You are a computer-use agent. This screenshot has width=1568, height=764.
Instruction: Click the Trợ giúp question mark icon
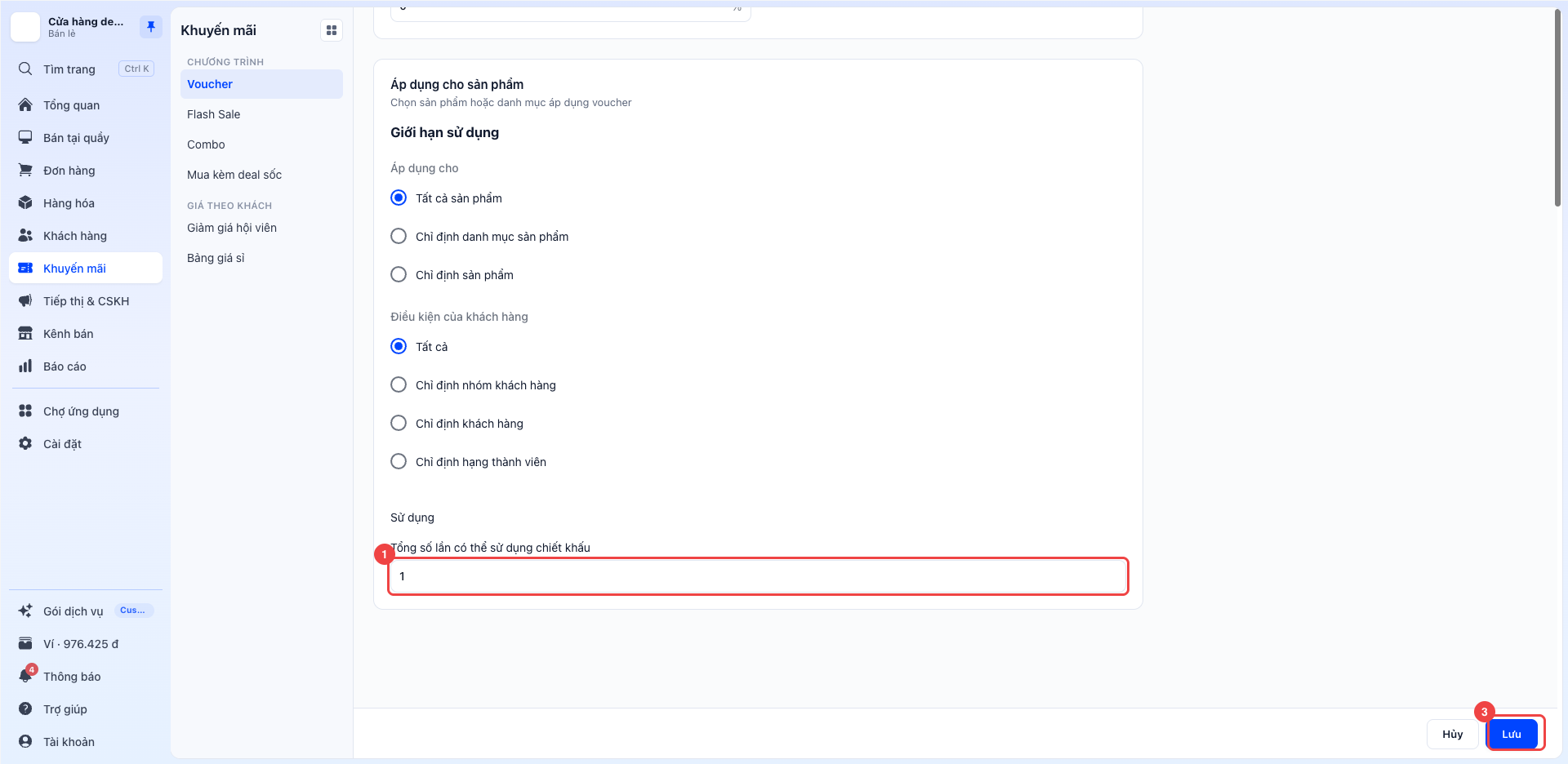coord(25,708)
